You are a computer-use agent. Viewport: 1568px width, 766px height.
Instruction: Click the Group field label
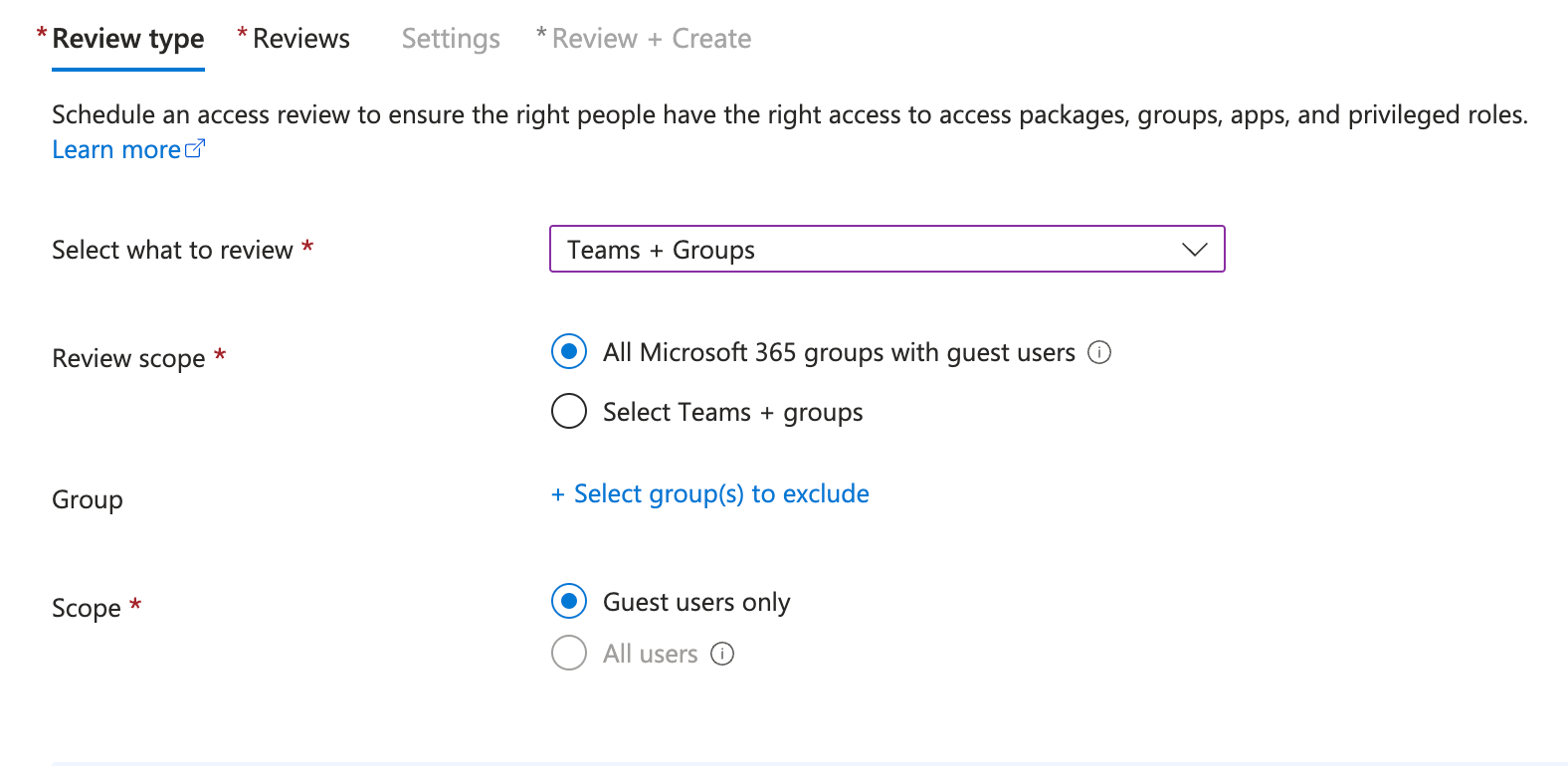(88, 499)
